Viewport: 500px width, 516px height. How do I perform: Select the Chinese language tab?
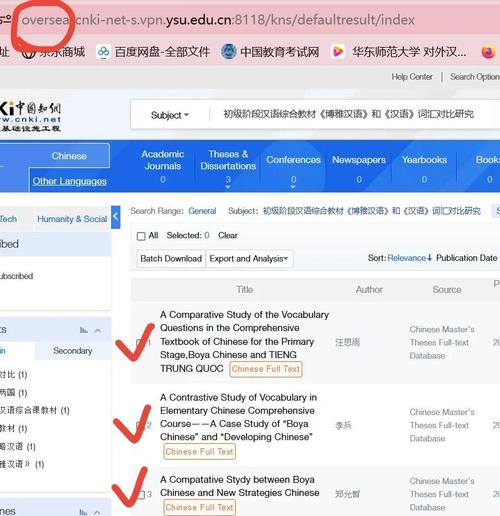pos(69,156)
